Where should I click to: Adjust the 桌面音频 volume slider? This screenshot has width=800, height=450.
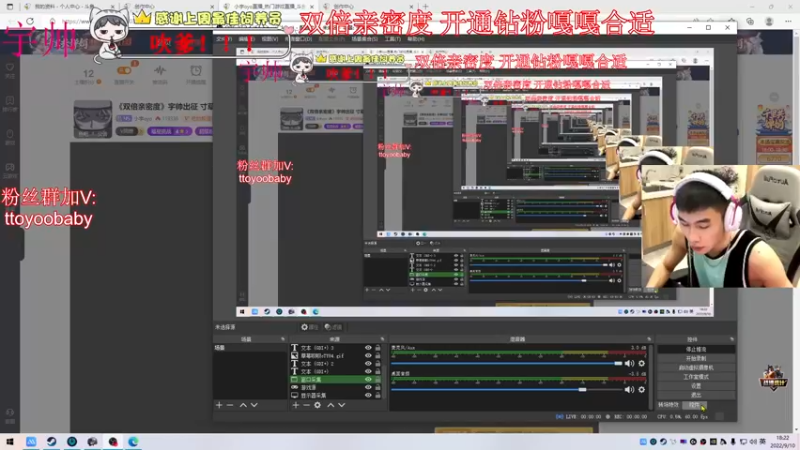(507, 389)
